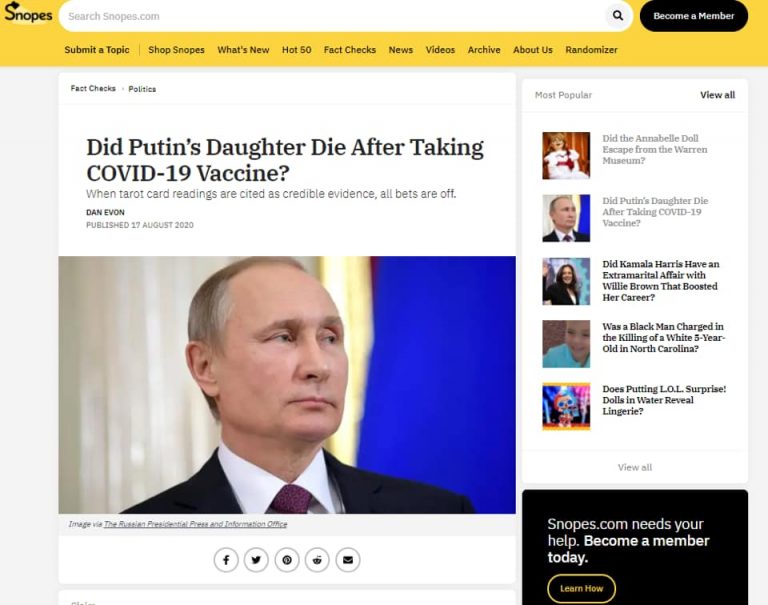Go to News section
Viewport: 768px width, 605px height.
click(x=401, y=50)
